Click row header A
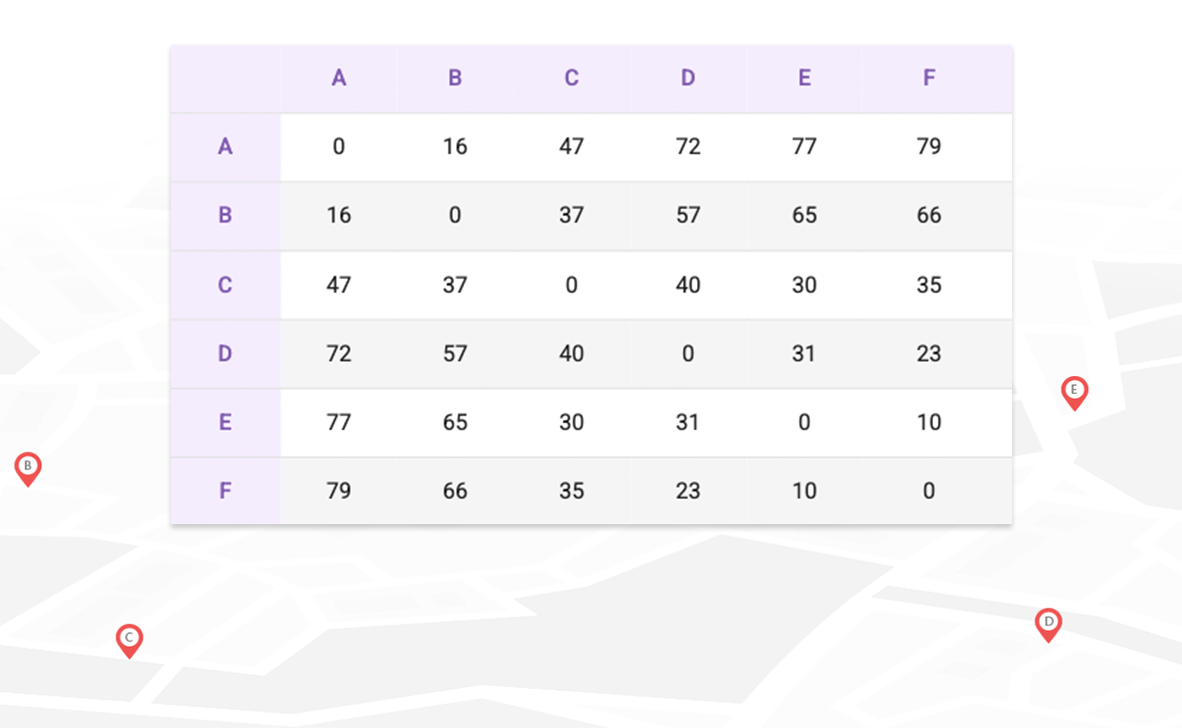Screen dimensions: 1182x728 225,147
